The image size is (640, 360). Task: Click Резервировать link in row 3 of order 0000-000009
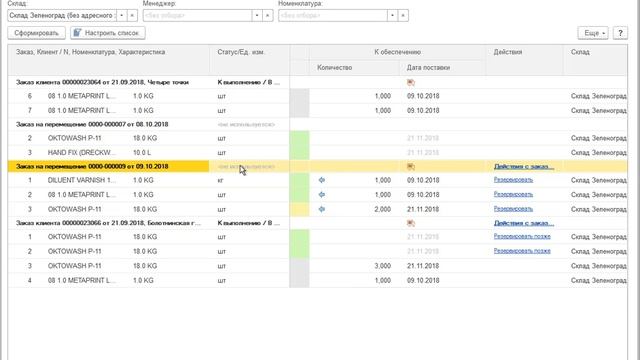[513, 209]
